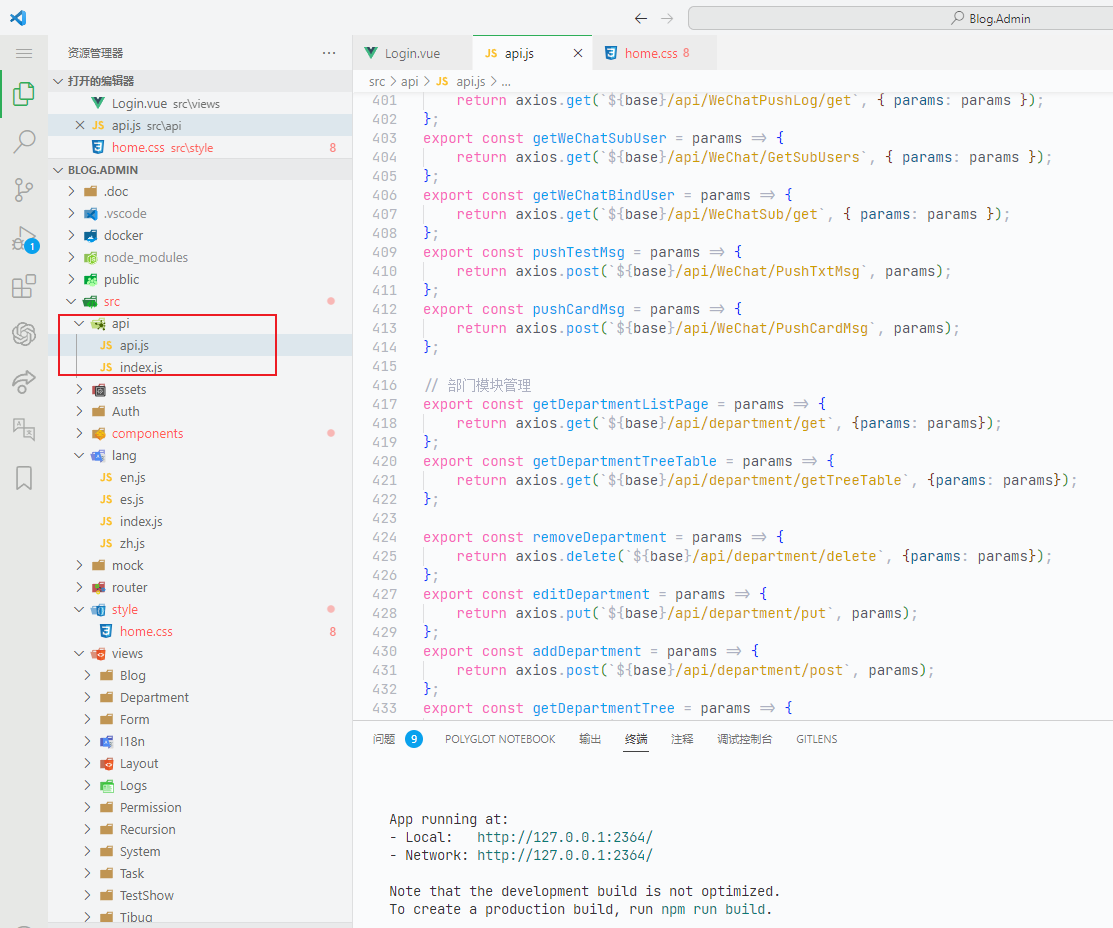Screen dimensions: 1113x928
Task: Open the Extensions view icon
Action: click(x=24, y=287)
